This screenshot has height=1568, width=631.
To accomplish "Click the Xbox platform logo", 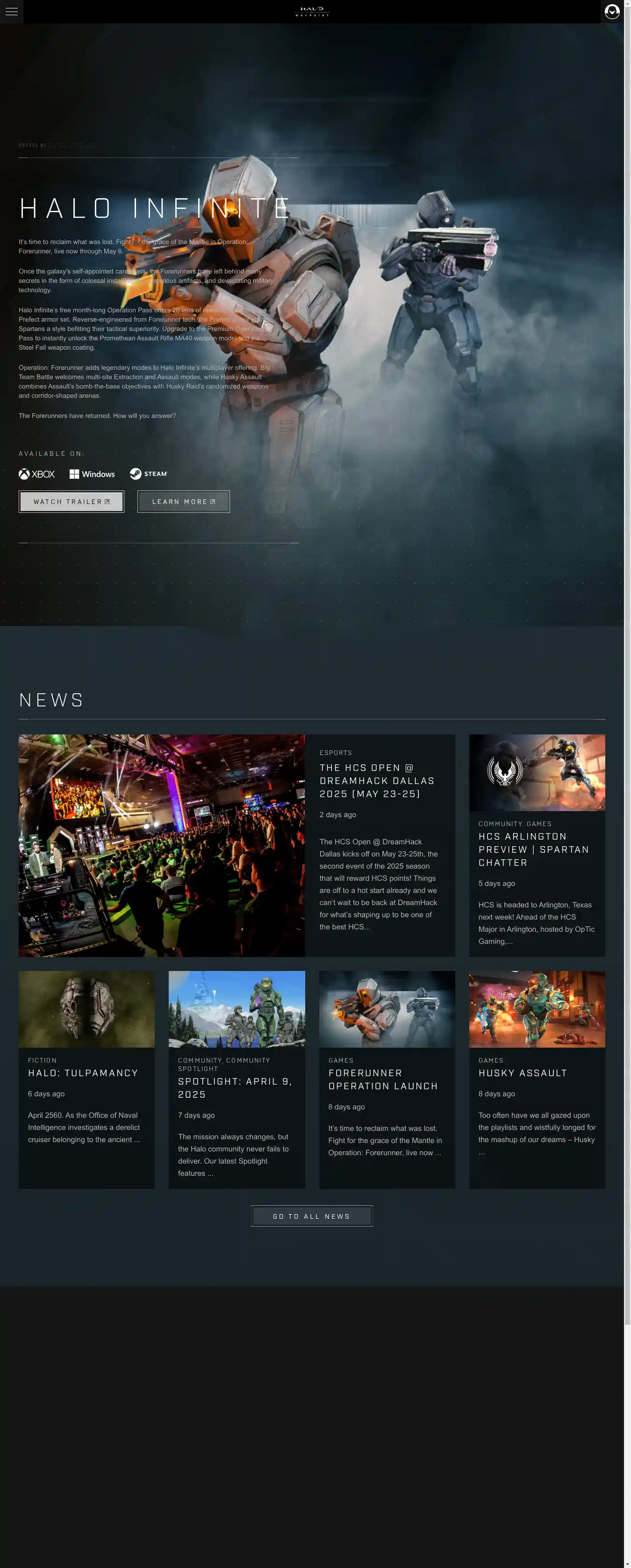I will [37, 474].
